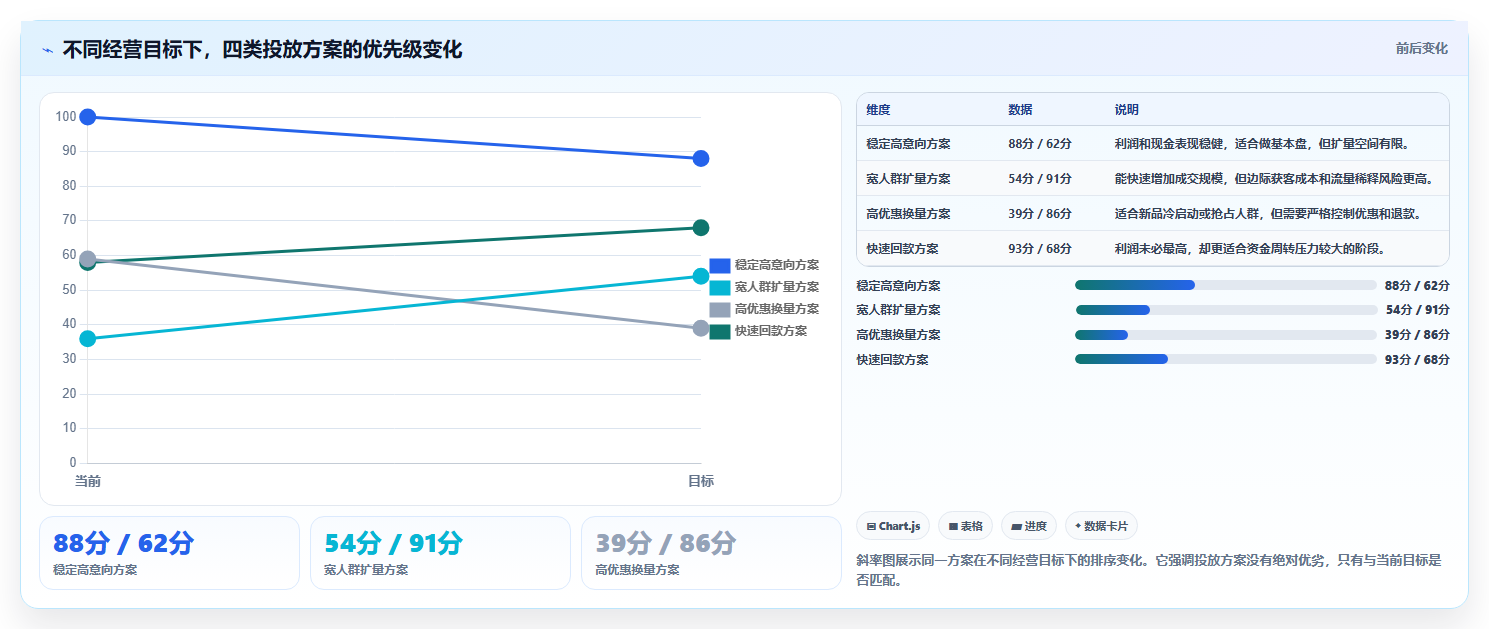Open the 88分 / 62分 data card

169,553
